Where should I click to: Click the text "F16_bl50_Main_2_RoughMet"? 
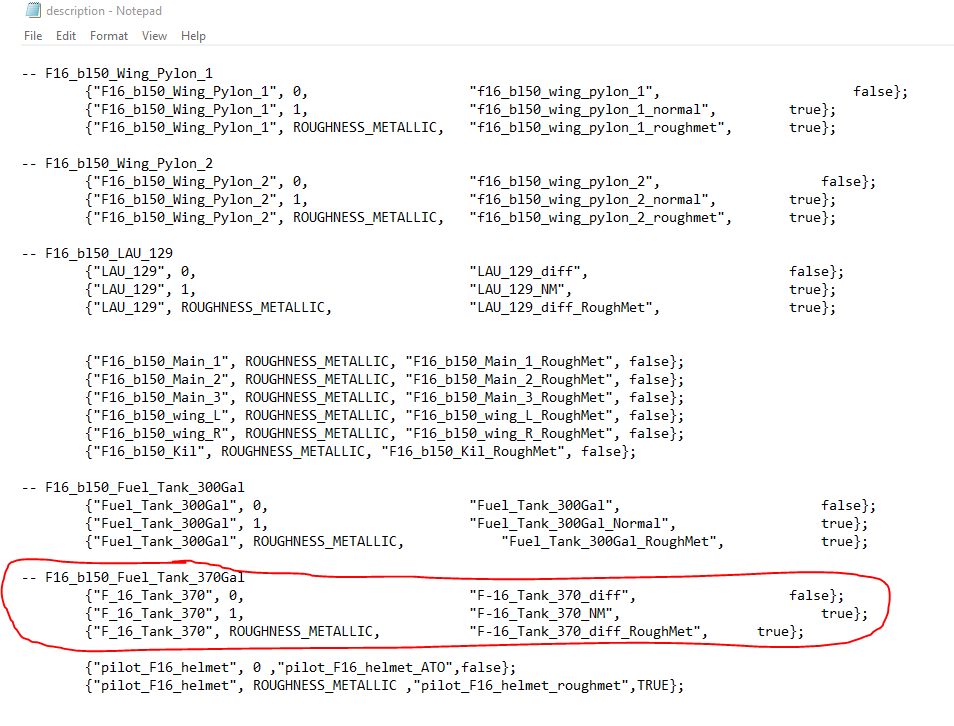click(509, 380)
